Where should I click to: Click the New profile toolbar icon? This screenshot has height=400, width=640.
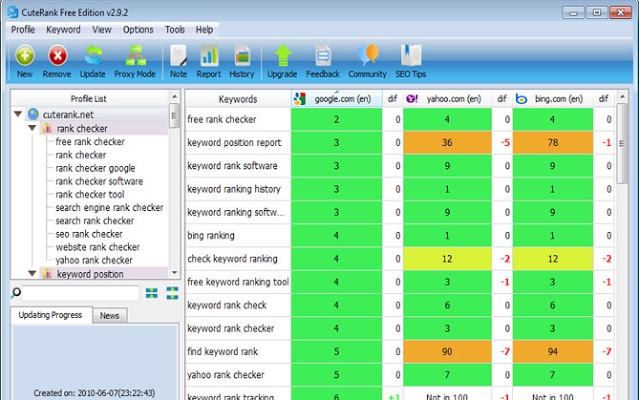click(24, 56)
